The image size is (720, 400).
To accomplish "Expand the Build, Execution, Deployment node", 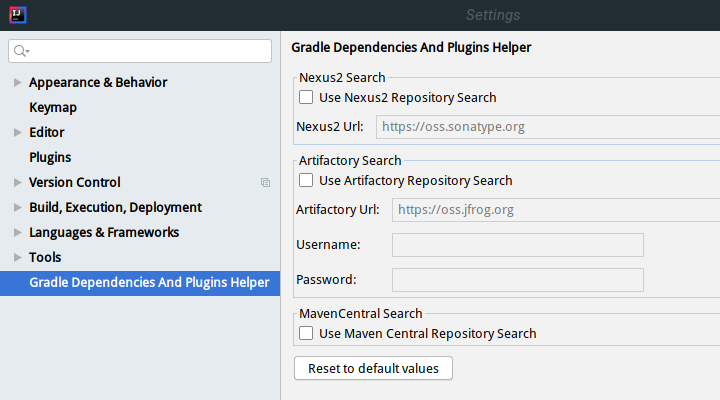I will [x=17, y=208].
